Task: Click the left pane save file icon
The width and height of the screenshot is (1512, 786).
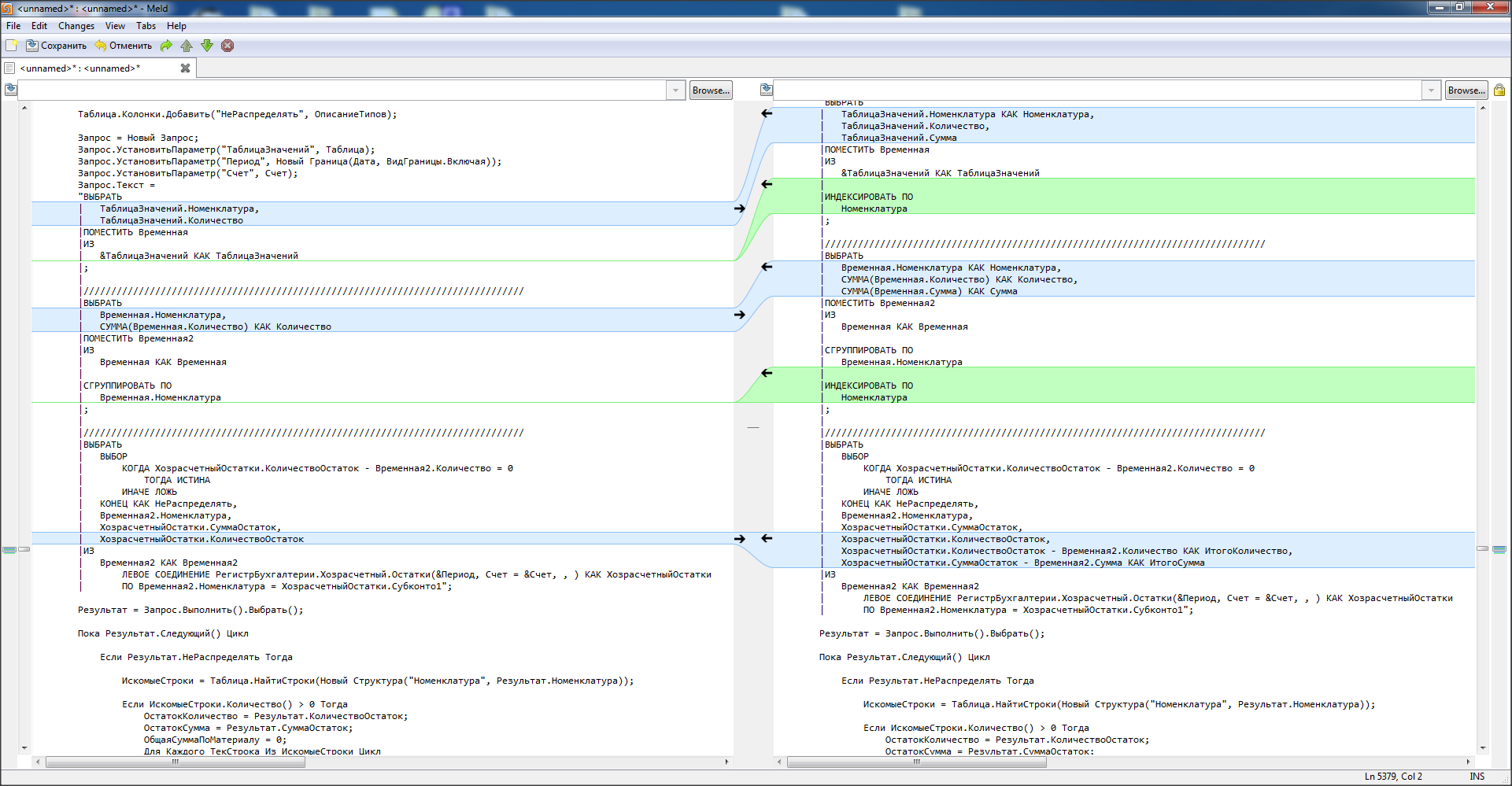Action: pos(11,90)
